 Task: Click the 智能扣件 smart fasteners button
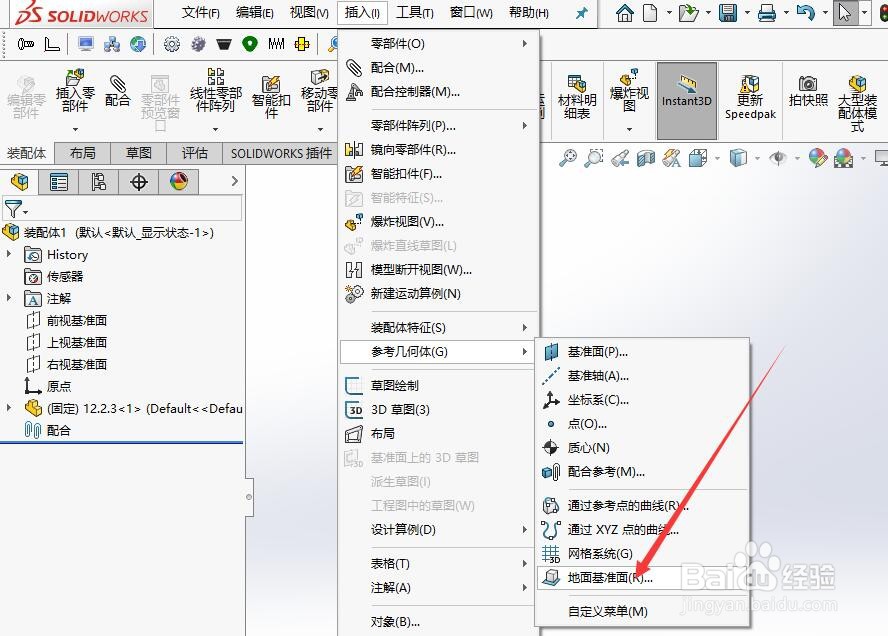tap(271, 97)
